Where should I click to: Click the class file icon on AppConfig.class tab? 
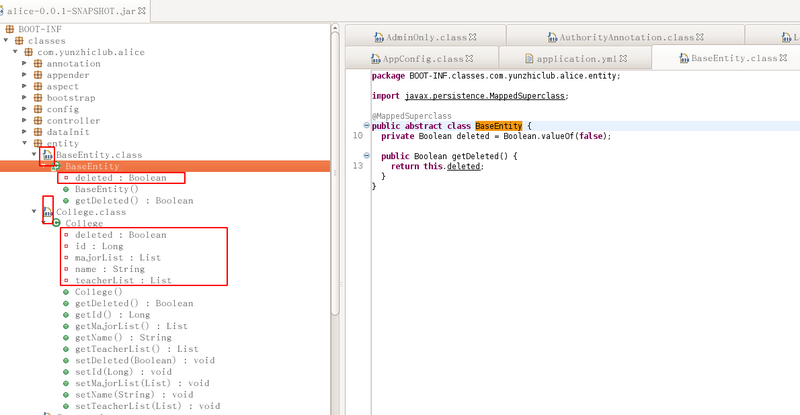tap(376, 59)
